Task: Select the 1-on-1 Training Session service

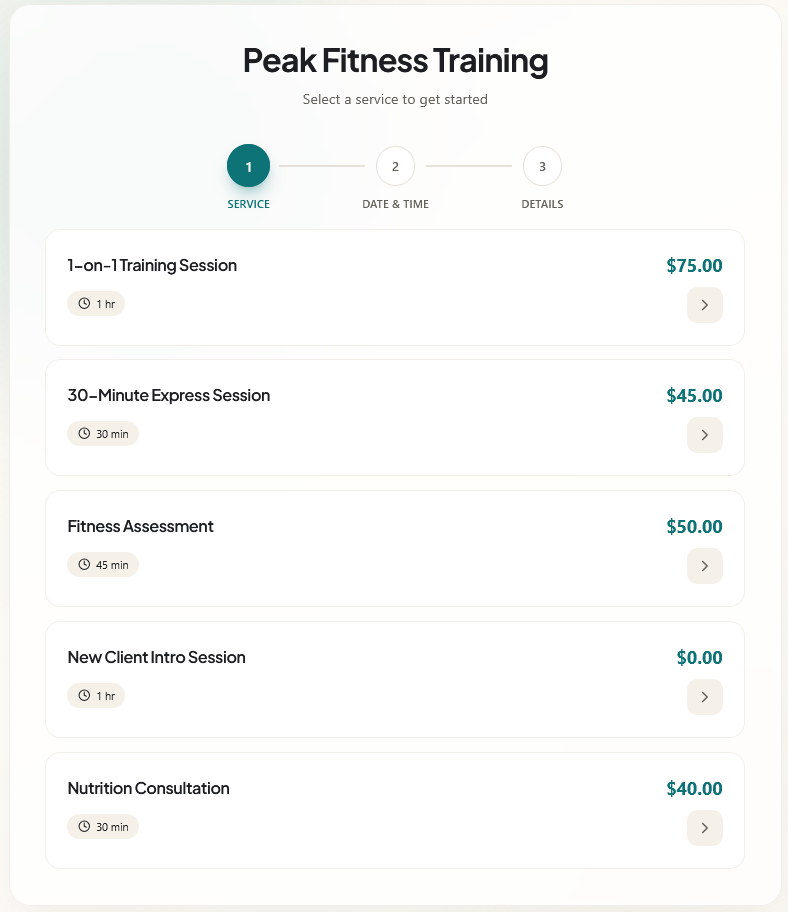Action: (x=395, y=287)
